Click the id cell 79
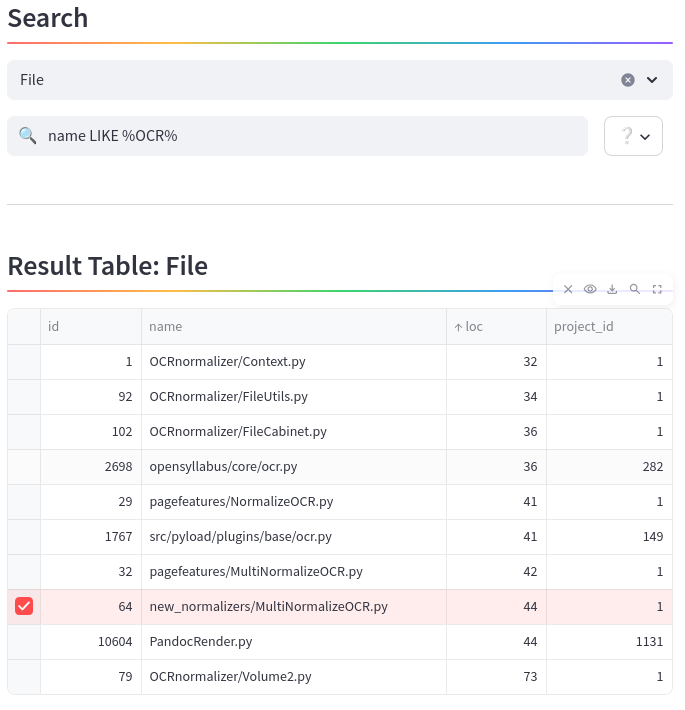Viewport: 685px width, 710px height. 91,676
